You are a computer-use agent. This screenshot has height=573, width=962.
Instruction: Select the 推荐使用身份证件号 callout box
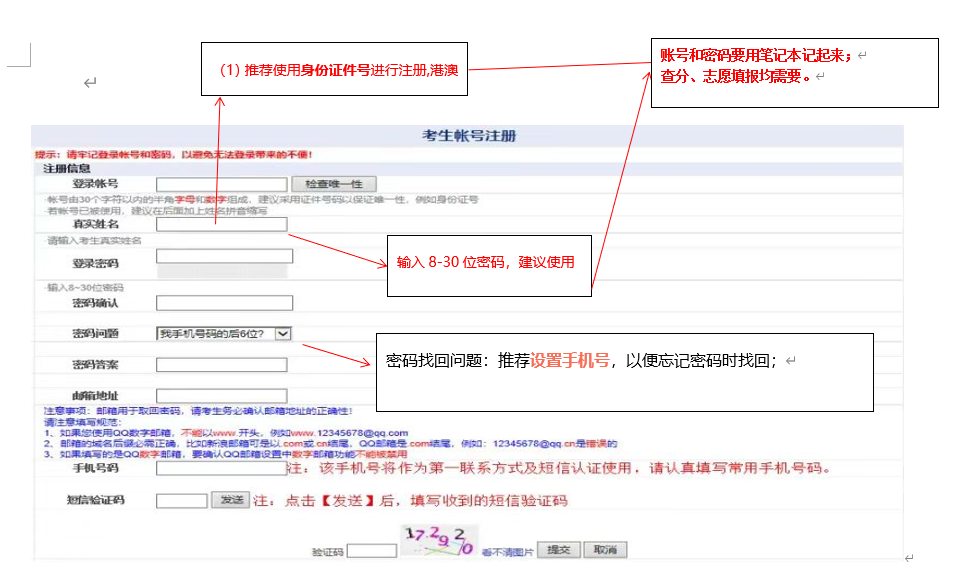(335, 72)
